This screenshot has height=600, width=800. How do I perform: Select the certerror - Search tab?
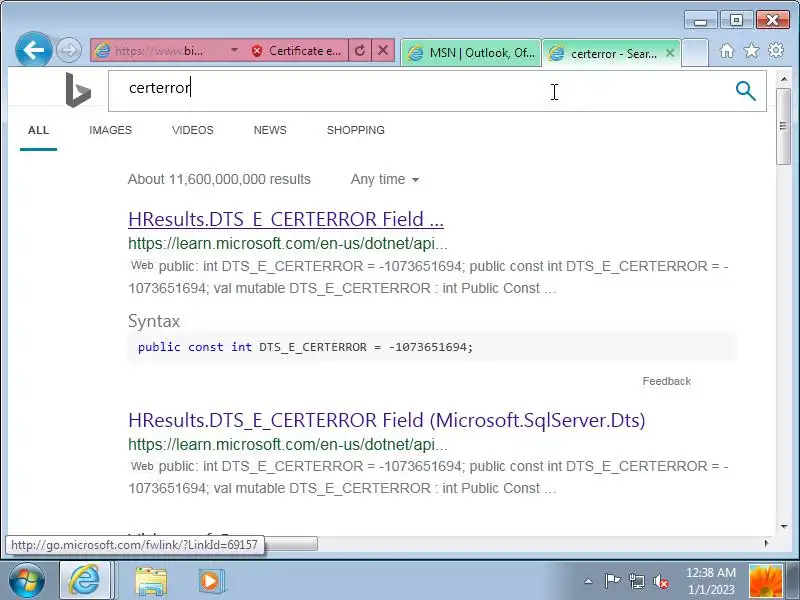tap(605, 53)
